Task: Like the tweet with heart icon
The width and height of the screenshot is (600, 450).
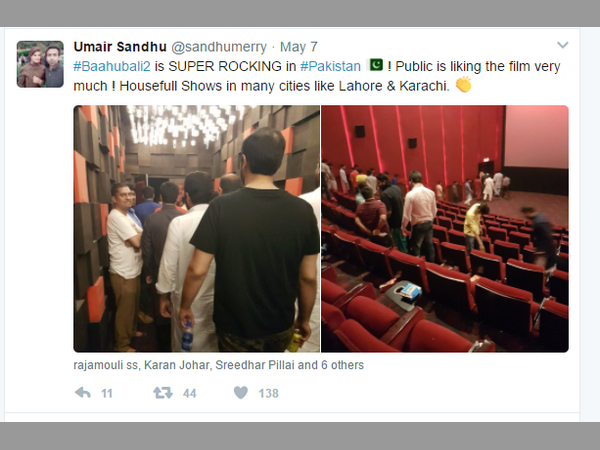Action: pos(241,393)
